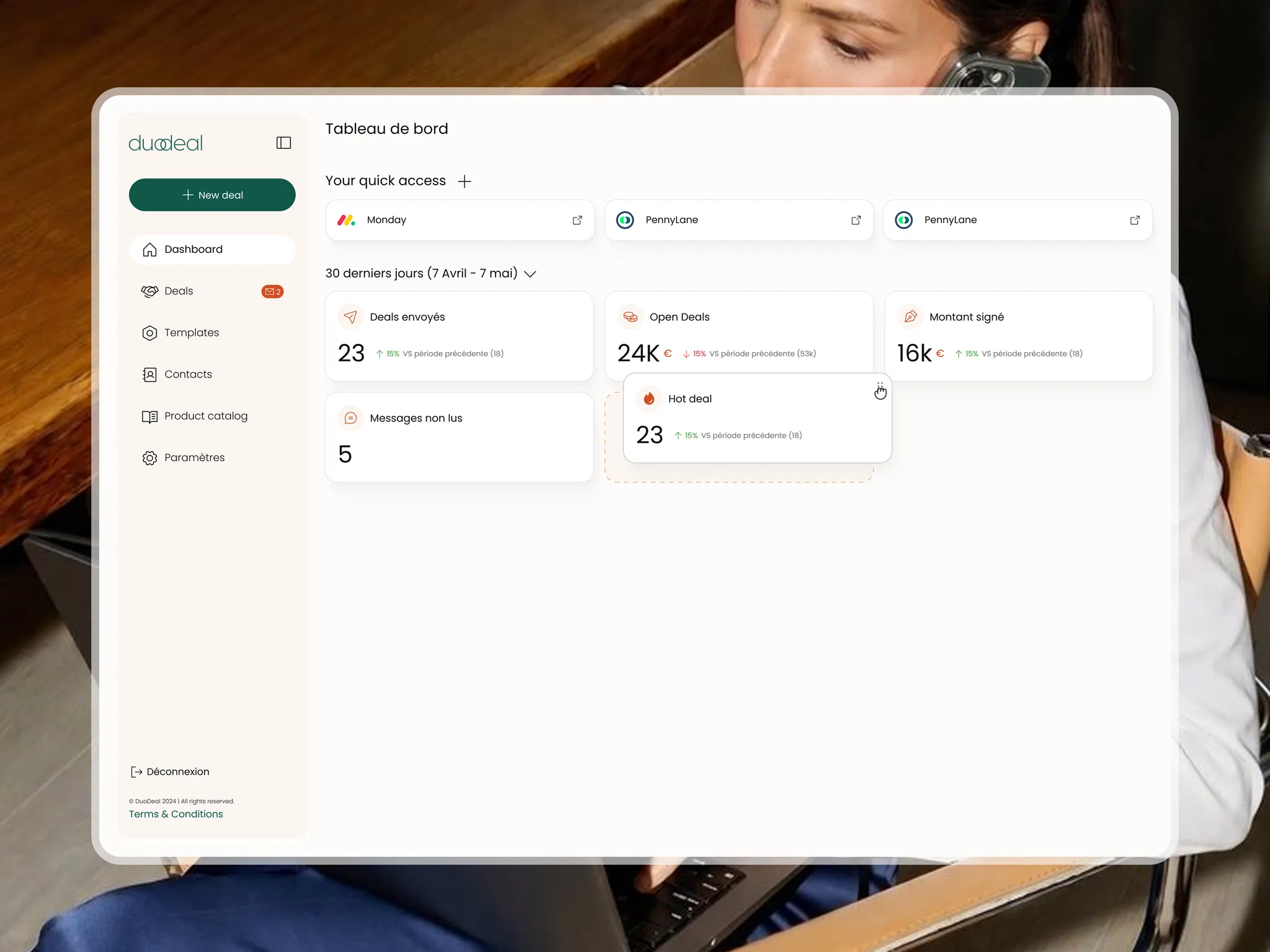
Task: Select the Messages non lus card value 5
Action: tap(345, 454)
